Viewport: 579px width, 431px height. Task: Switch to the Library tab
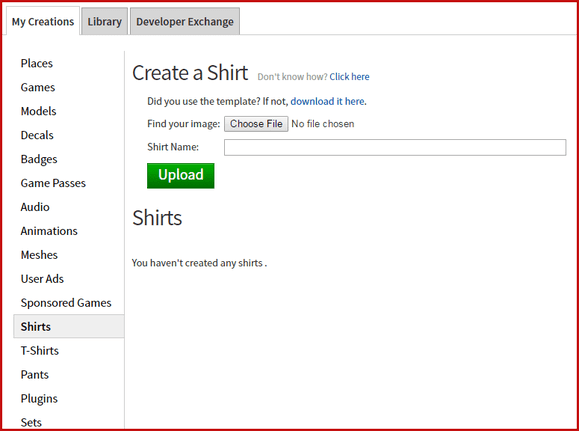[x=105, y=21]
